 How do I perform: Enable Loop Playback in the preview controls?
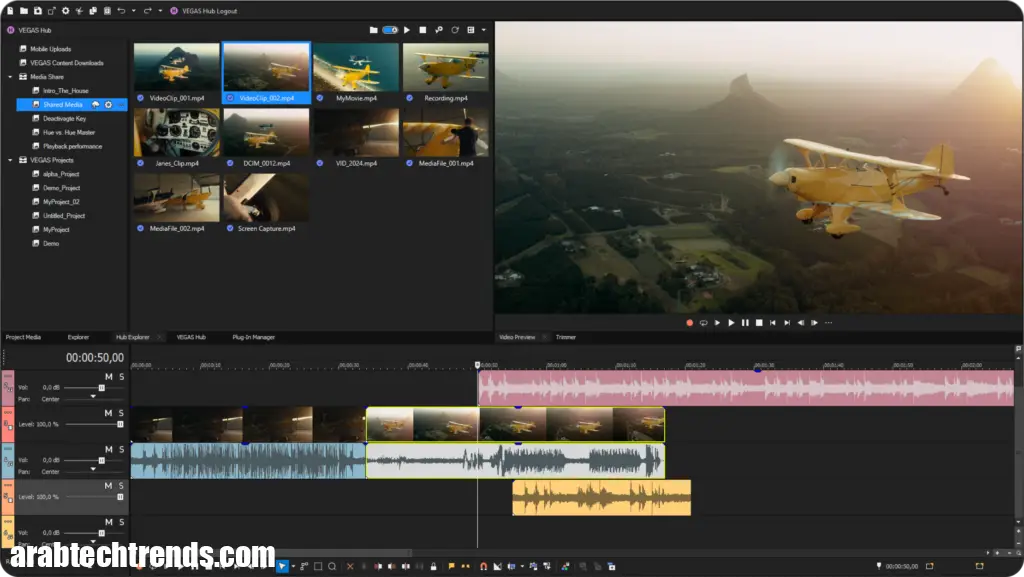pyautogui.click(x=703, y=322)
